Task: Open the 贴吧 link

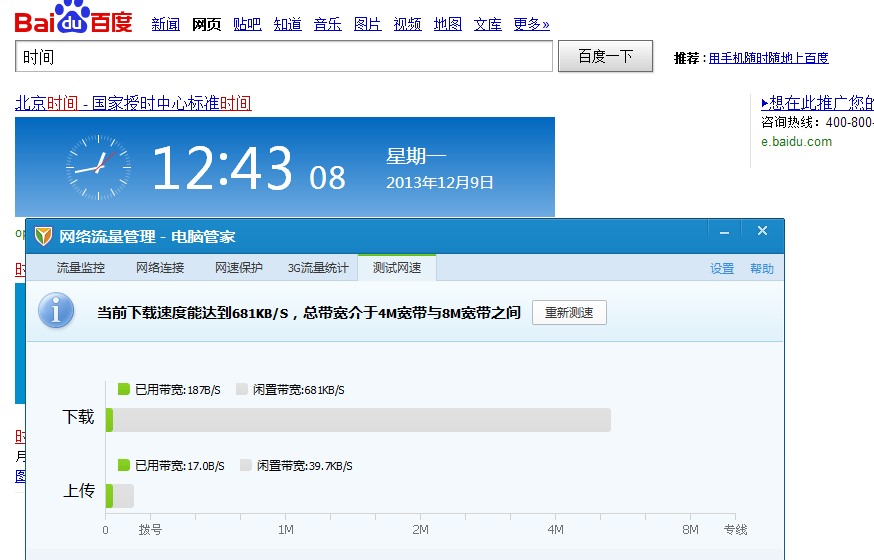Action: click(247, 24)
